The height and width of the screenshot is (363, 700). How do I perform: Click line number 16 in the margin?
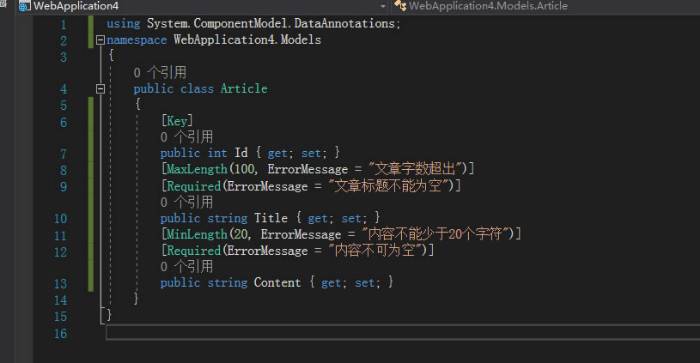click(60, 334)
